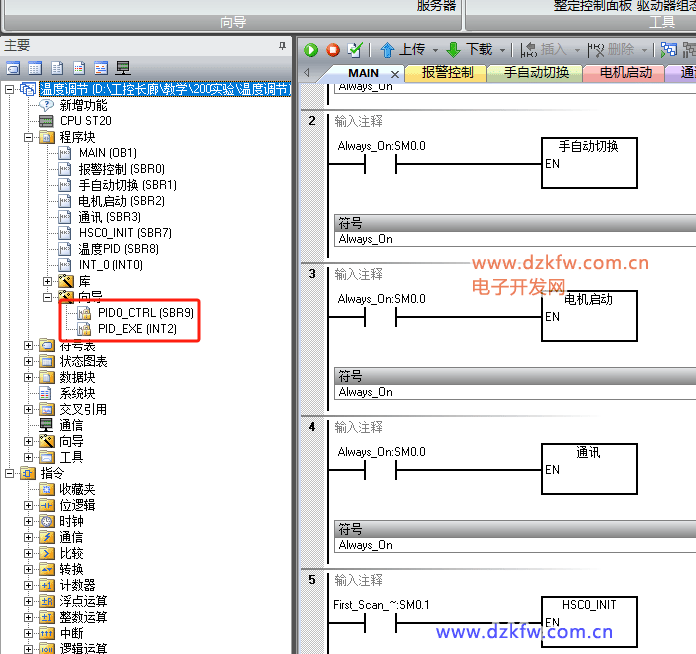Select PID0_CTRL (SBR9) in the wizard tree
This screenshot has height=654, width=696.
click(145, 313)
